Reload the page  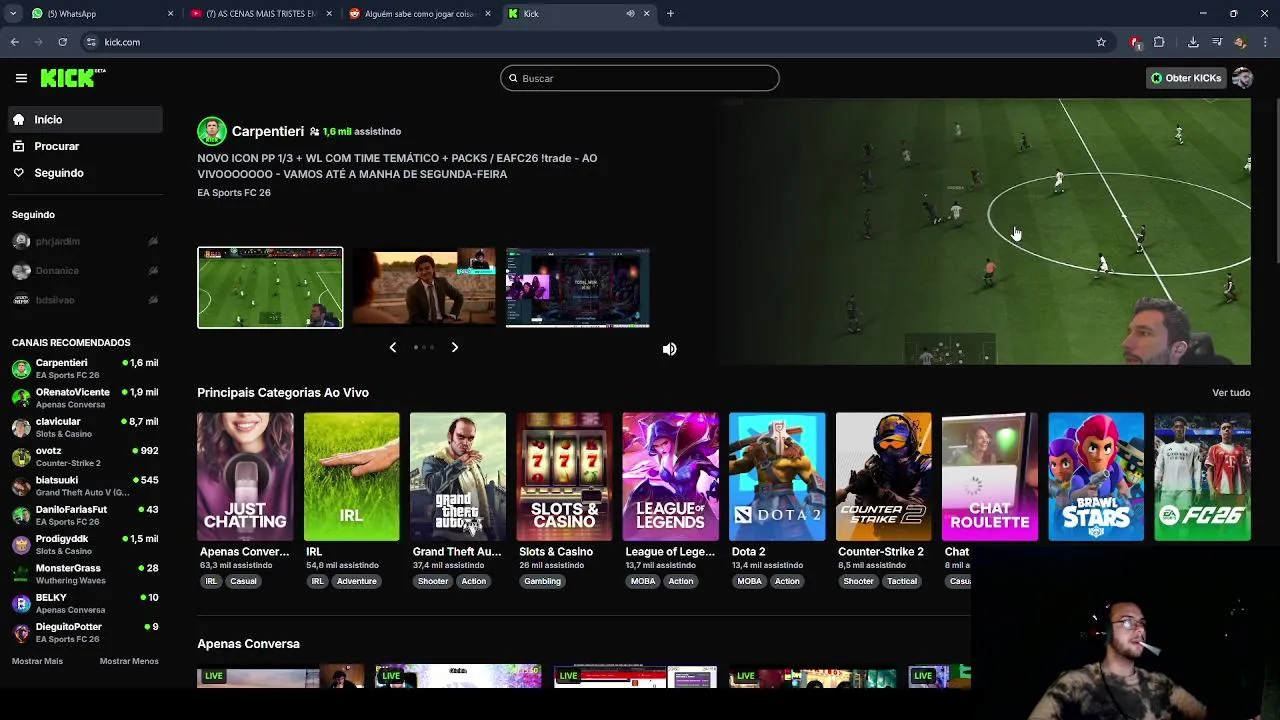(x=62, y=42)
